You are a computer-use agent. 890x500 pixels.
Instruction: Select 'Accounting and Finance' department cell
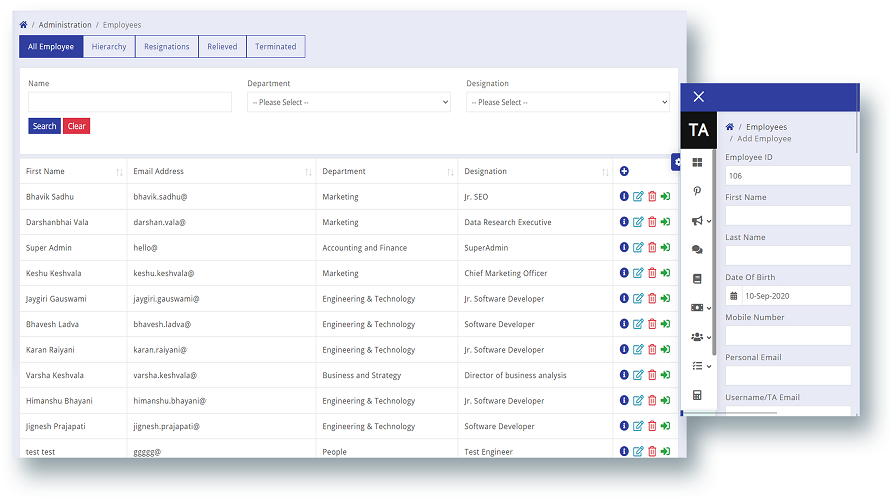pos(387,247)
